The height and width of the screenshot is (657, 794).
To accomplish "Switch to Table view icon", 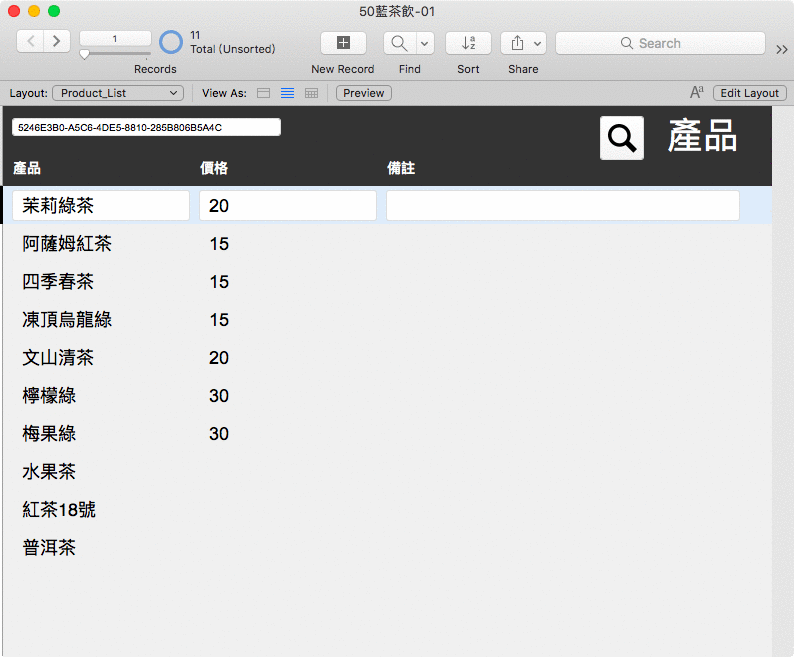I will (x=311, y=93).
